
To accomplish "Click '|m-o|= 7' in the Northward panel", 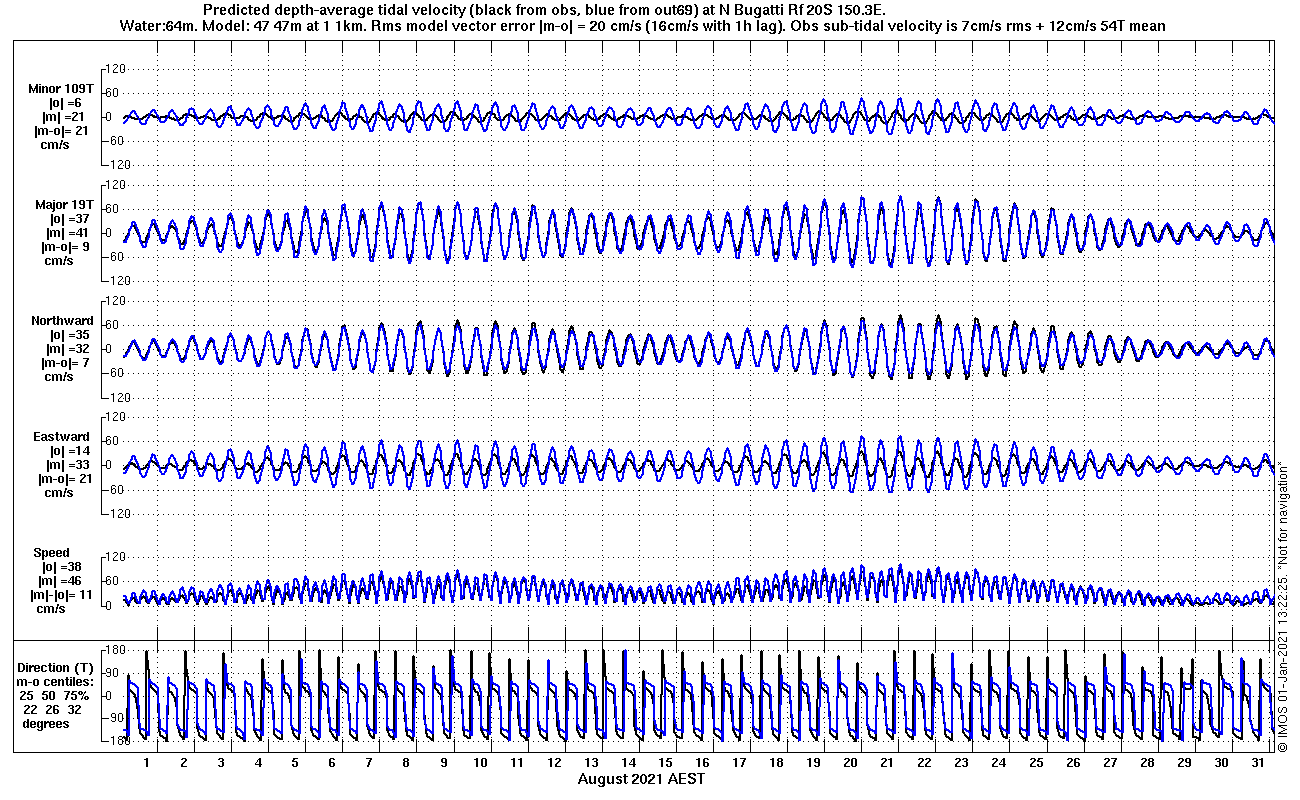I will pos(66,363).
